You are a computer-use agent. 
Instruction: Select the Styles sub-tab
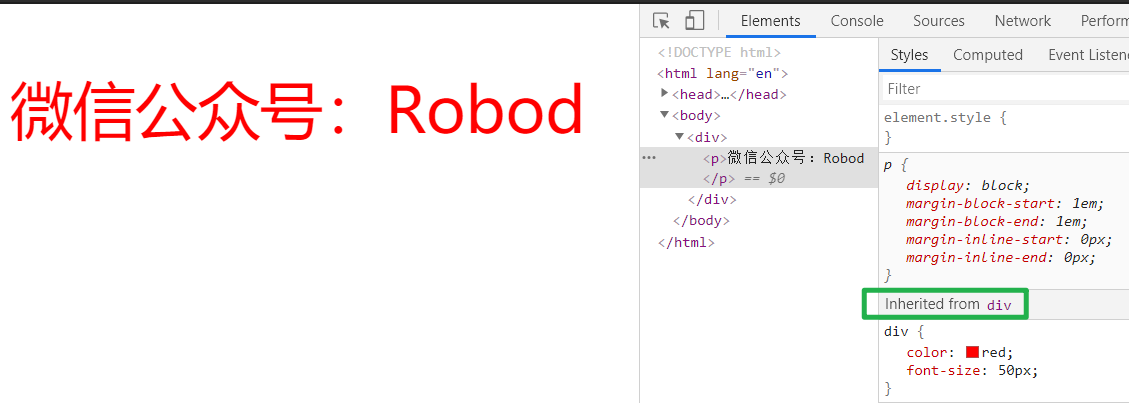pyautogui.click(x=909, y=55)
